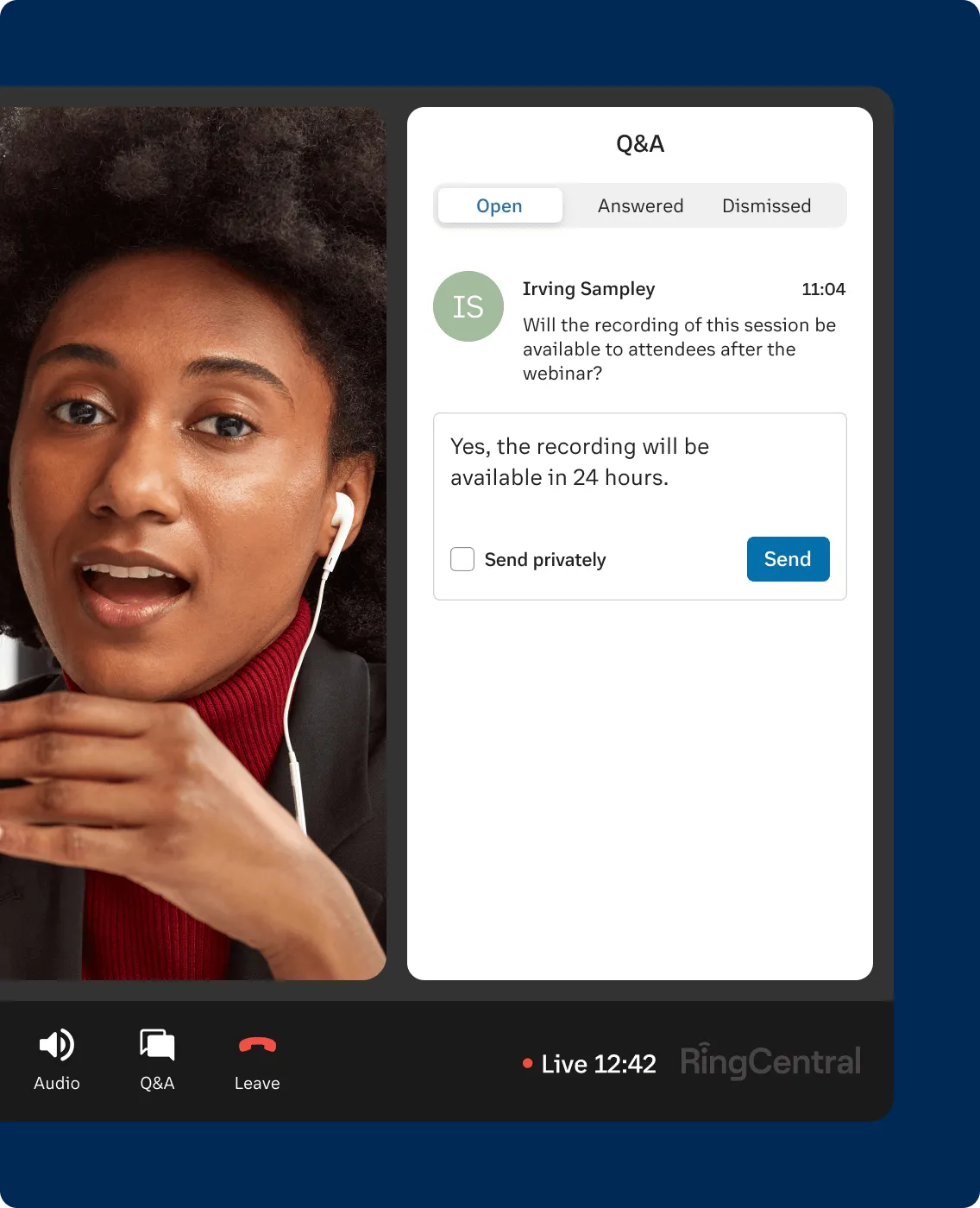The image size is (980, 1208).
Task: Mute audio with the speaker icon
Action: (57, 1045)
